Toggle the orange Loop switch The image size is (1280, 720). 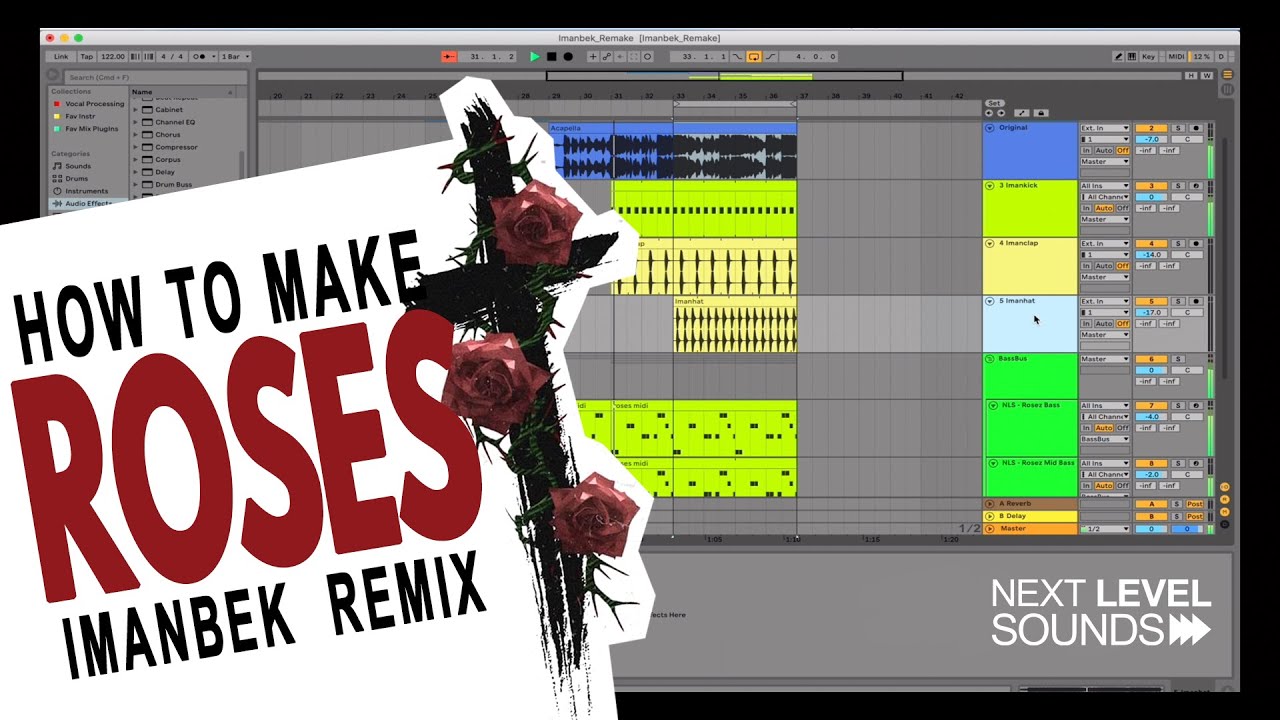(754, 57)
